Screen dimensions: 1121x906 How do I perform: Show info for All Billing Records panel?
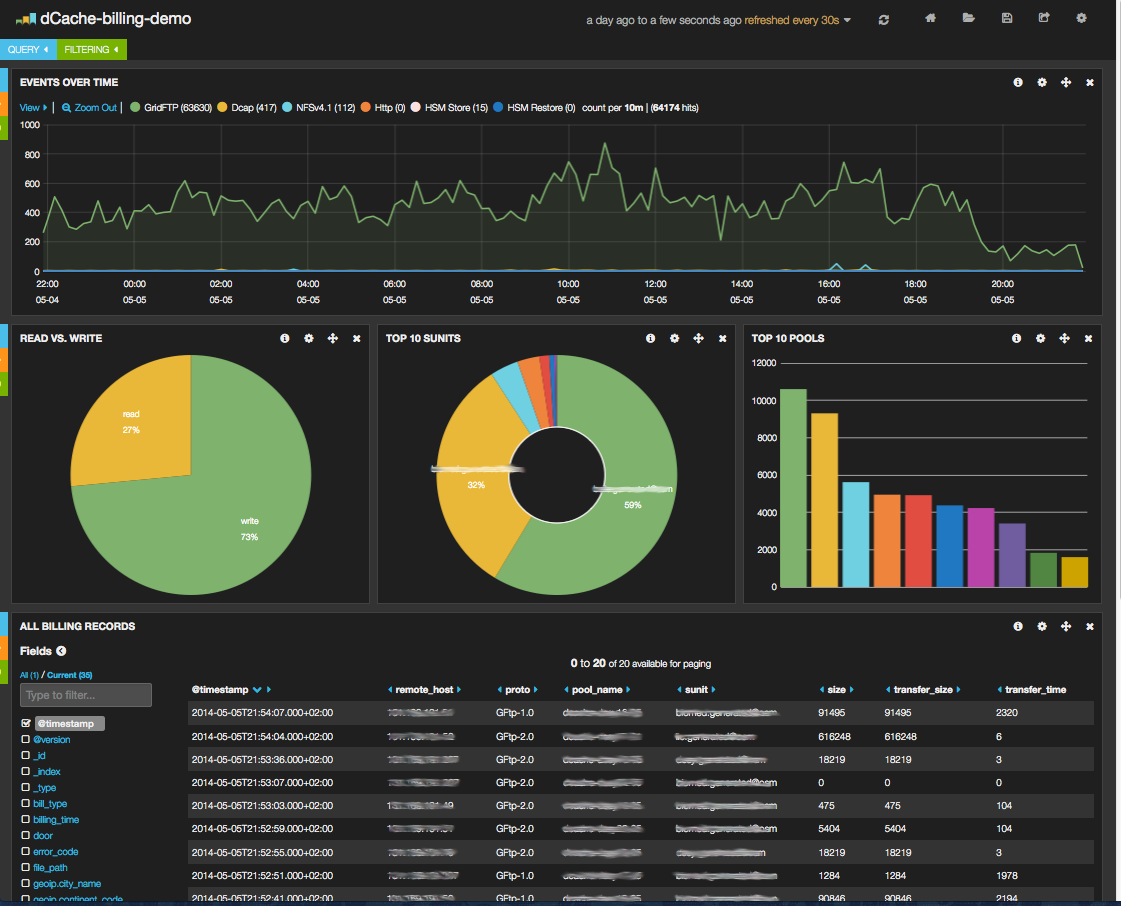pos(1018,626)
